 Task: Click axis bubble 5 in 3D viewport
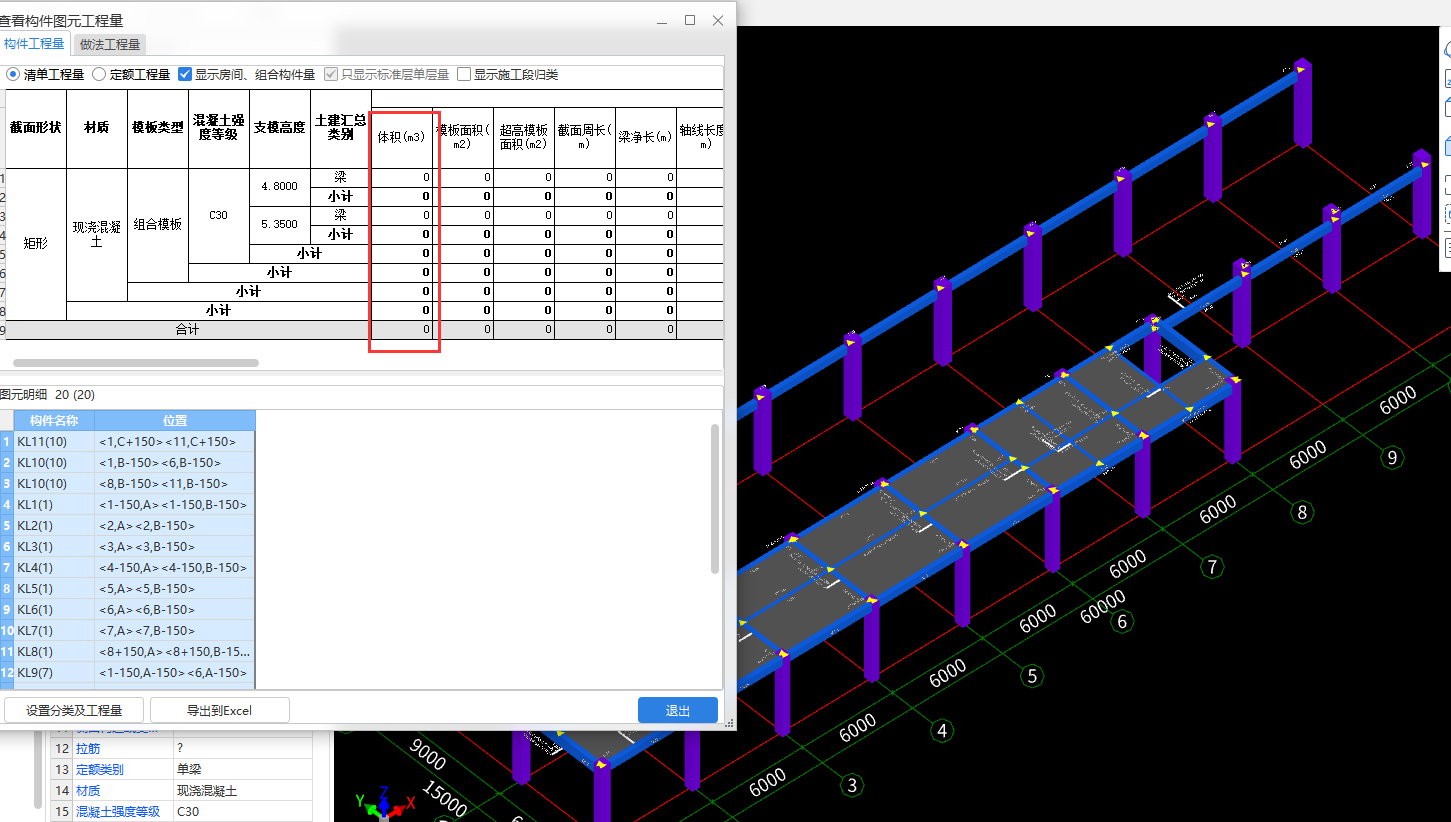tap(1032, 676)
